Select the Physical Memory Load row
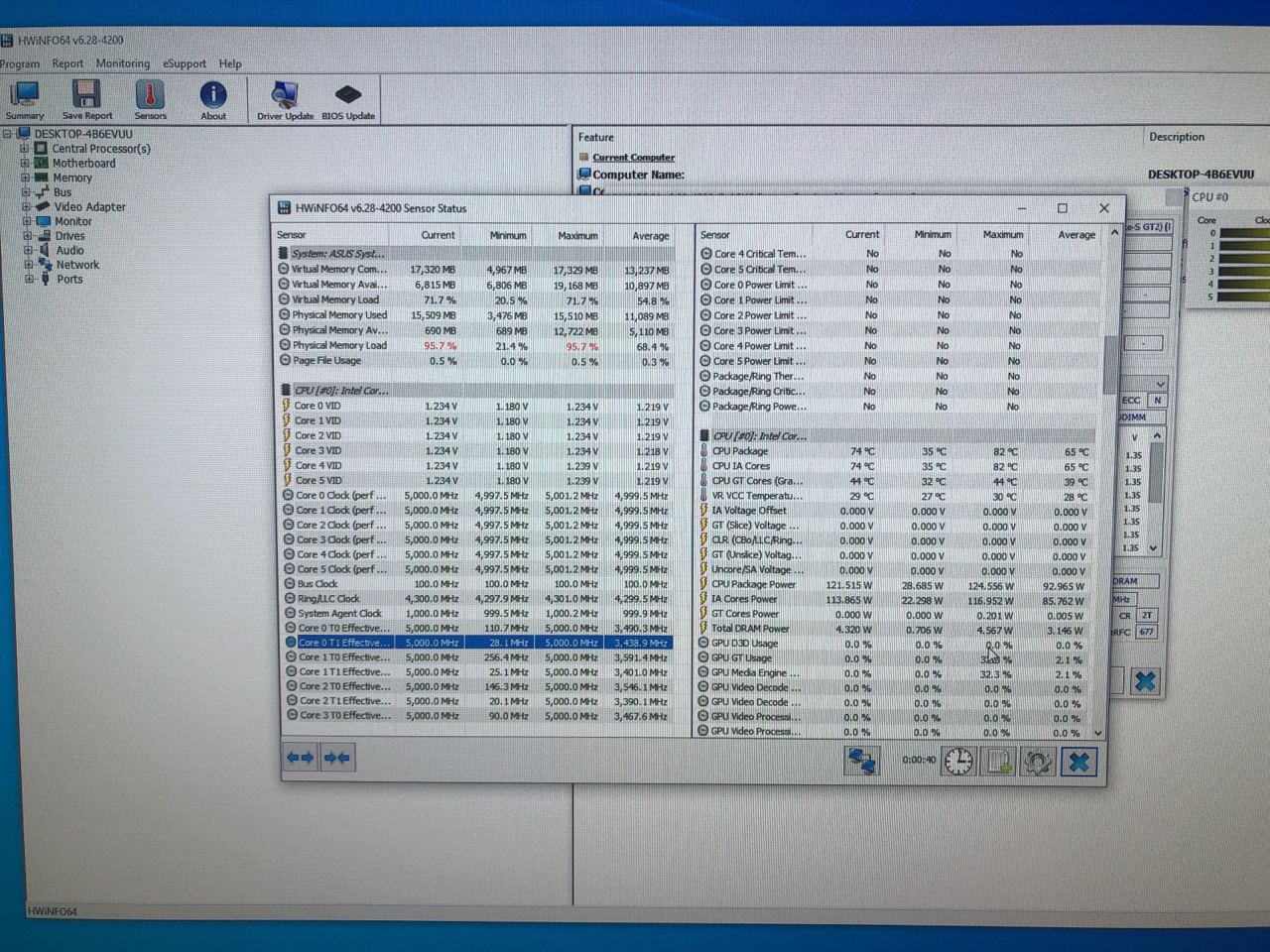Viewport: 1270px width, 952px height. coord(475,345)
